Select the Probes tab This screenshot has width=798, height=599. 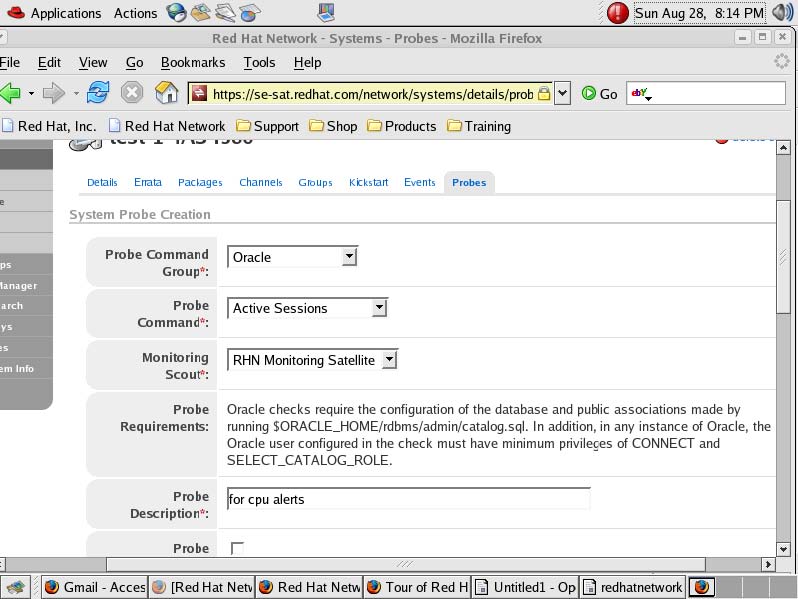tap(469, 182)
